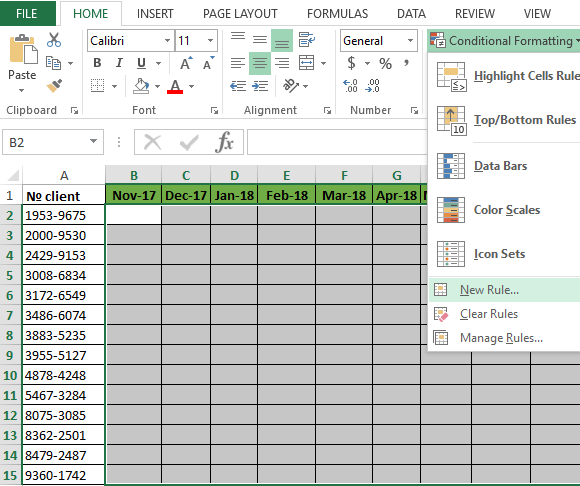Open Clear Rules submenu
Screen dimensions: 580x486
tap(505, 314)
